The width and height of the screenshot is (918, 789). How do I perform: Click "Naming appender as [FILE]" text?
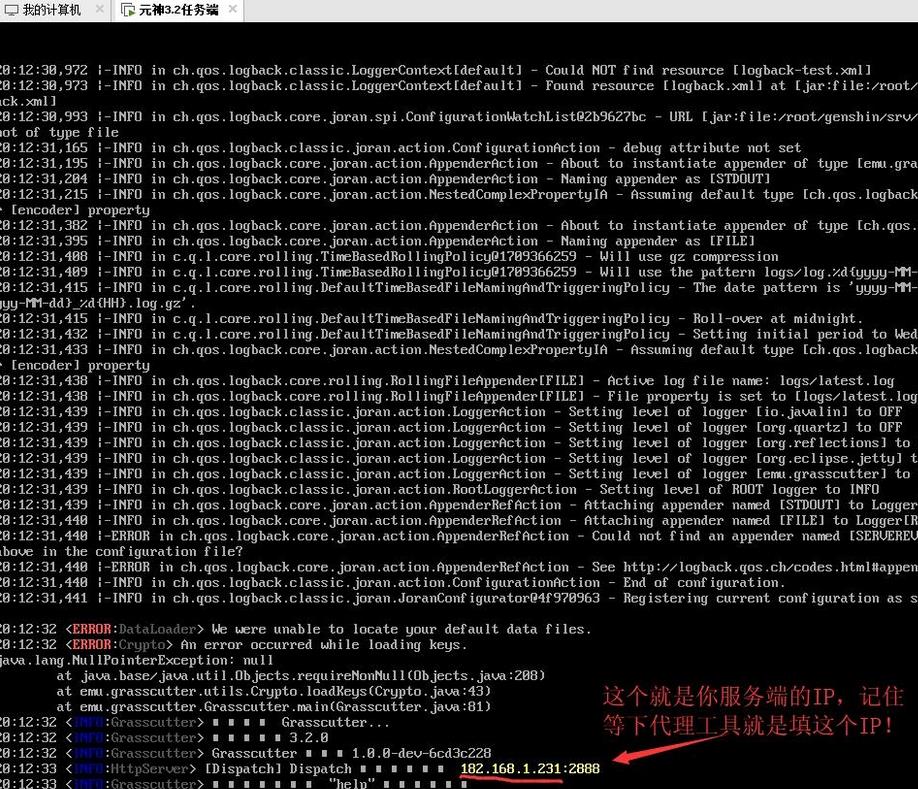point(657,241)
